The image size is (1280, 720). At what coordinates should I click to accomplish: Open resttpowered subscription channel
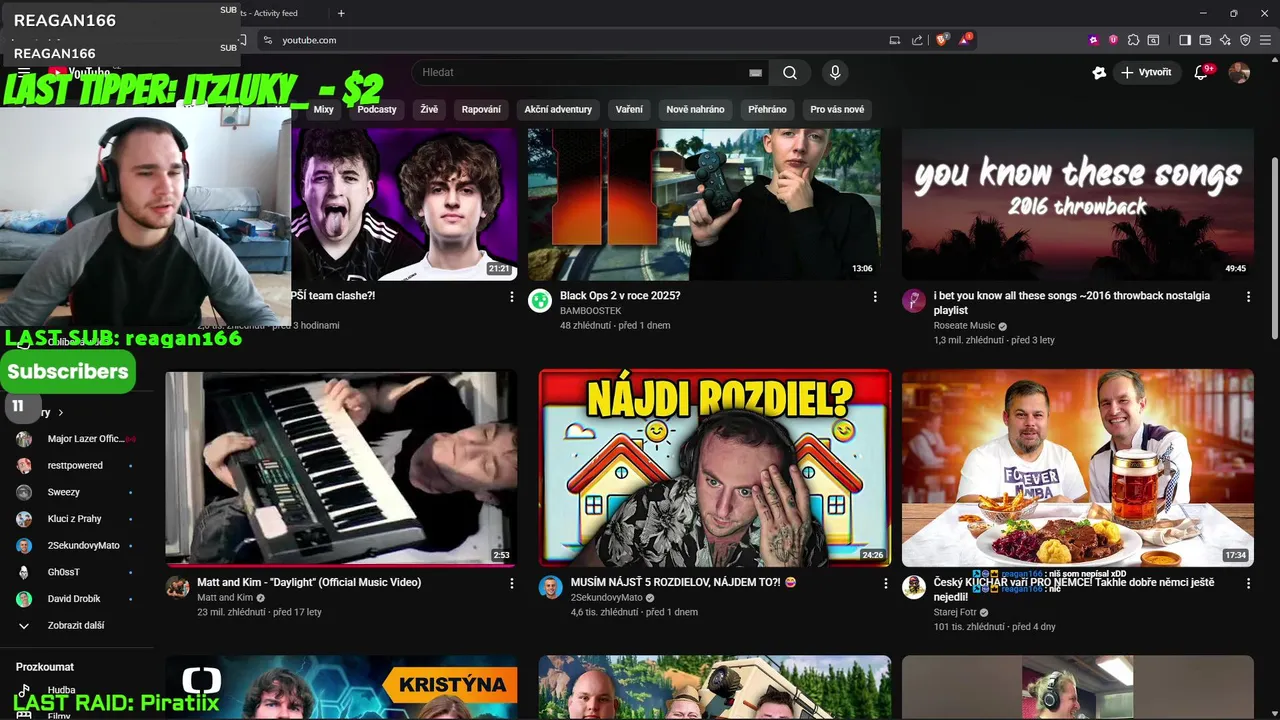77,465
